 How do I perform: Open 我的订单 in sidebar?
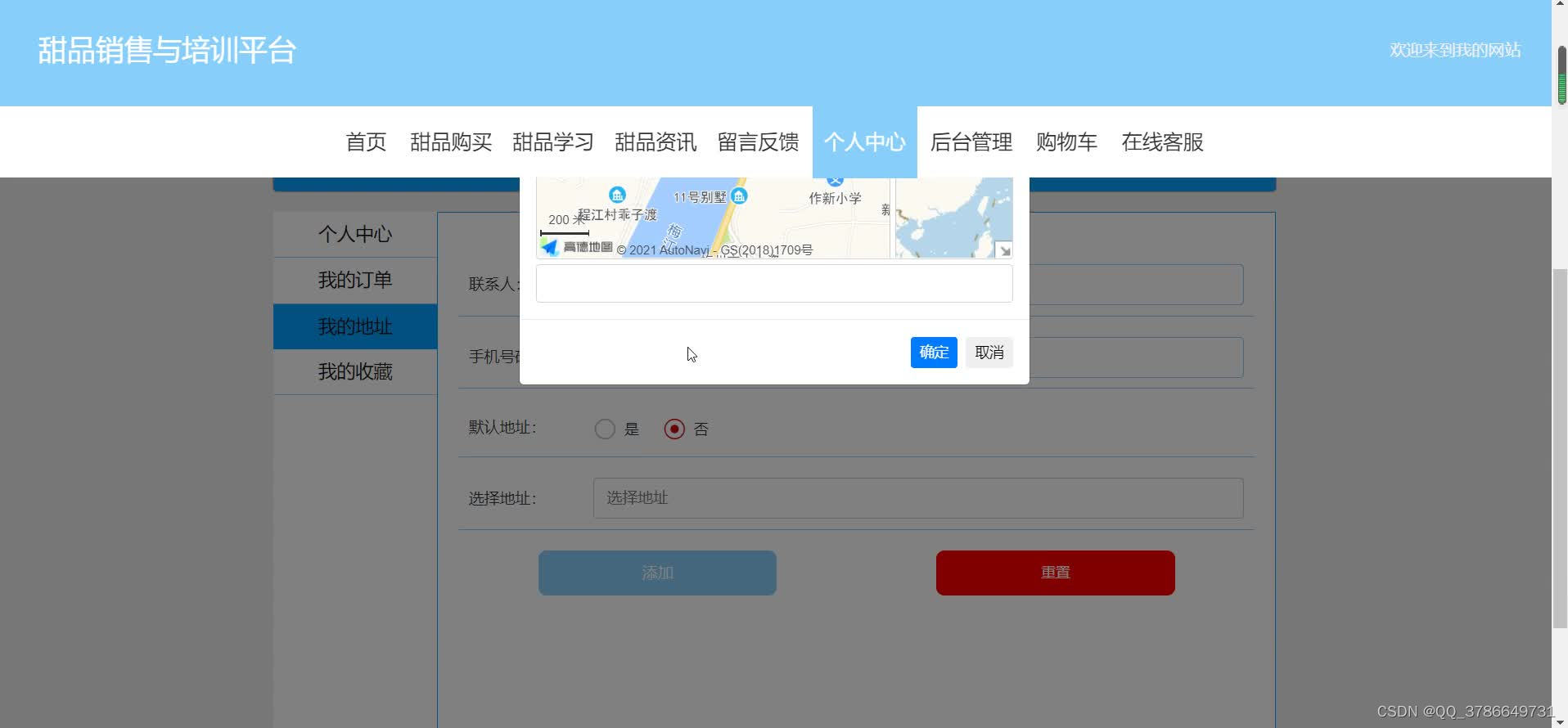355,281
